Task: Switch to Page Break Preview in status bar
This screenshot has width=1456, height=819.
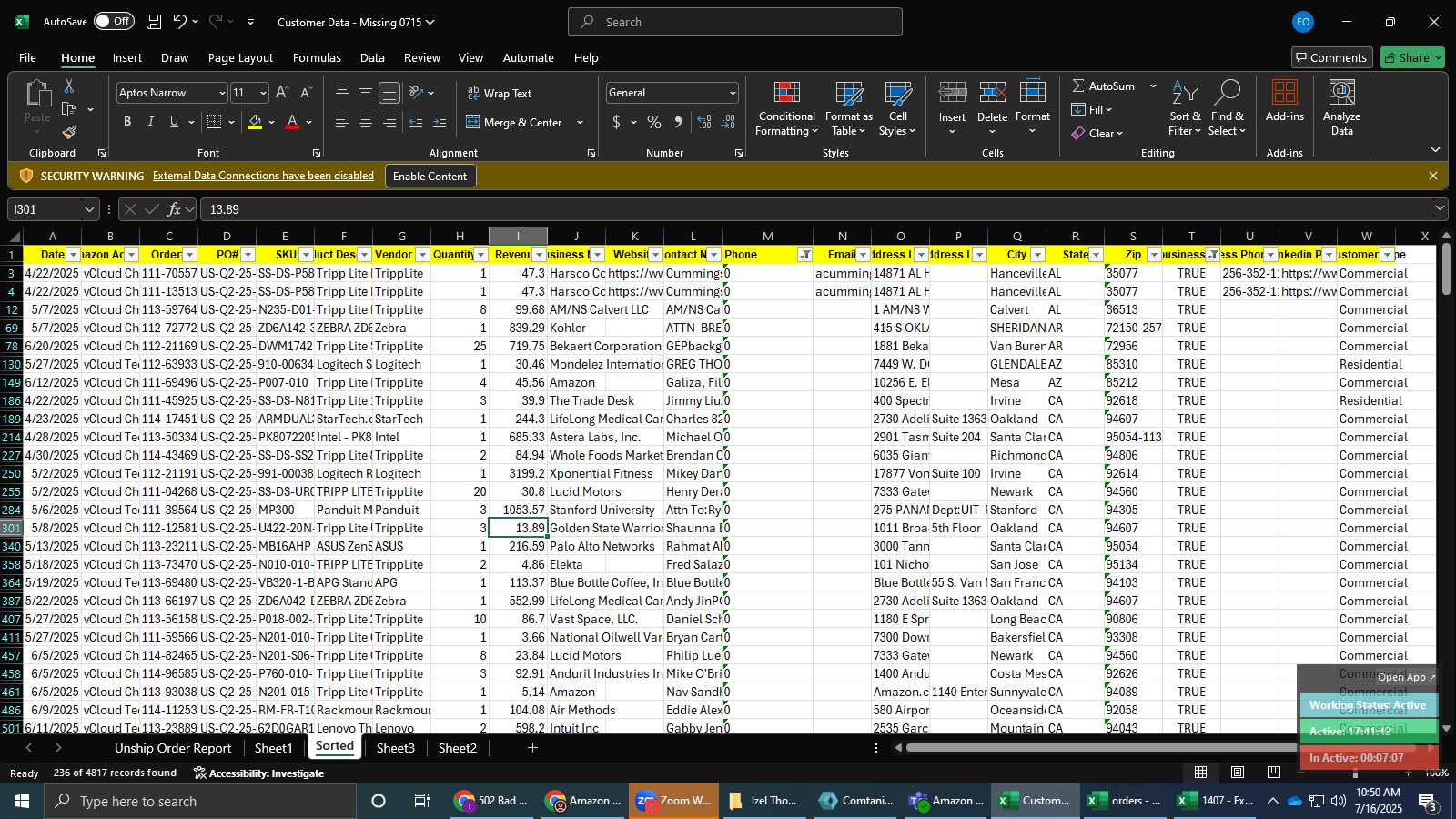Action: click(1273, 772)
